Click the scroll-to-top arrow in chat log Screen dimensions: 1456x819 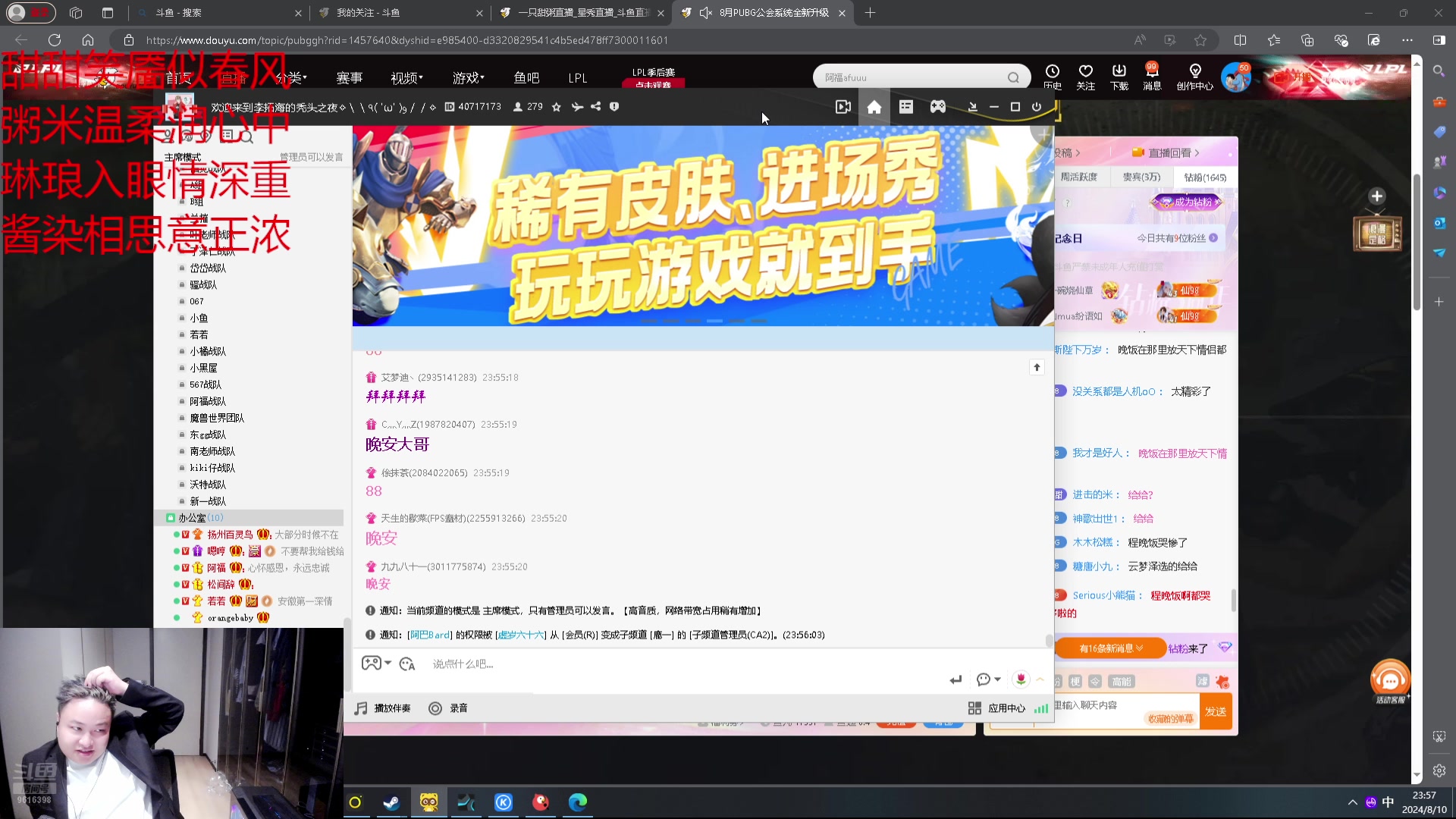click(x=1037, y=368)
